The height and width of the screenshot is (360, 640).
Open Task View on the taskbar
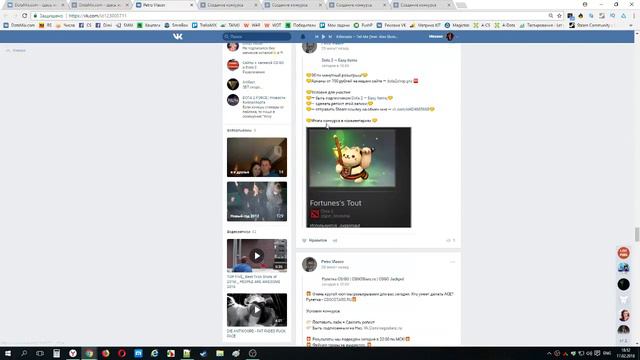(40, 353)
